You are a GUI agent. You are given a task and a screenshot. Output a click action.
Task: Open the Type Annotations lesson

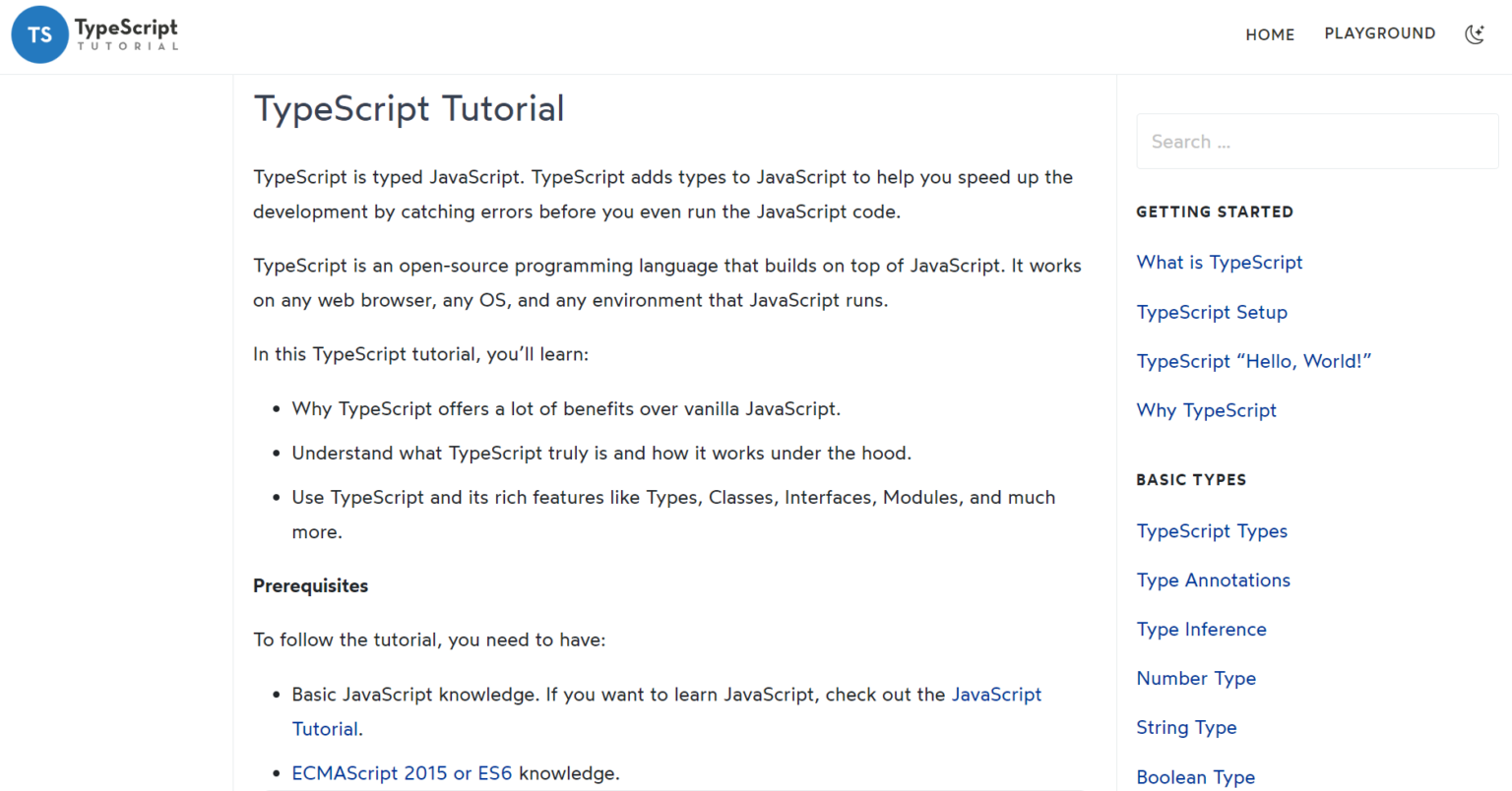1213,579
